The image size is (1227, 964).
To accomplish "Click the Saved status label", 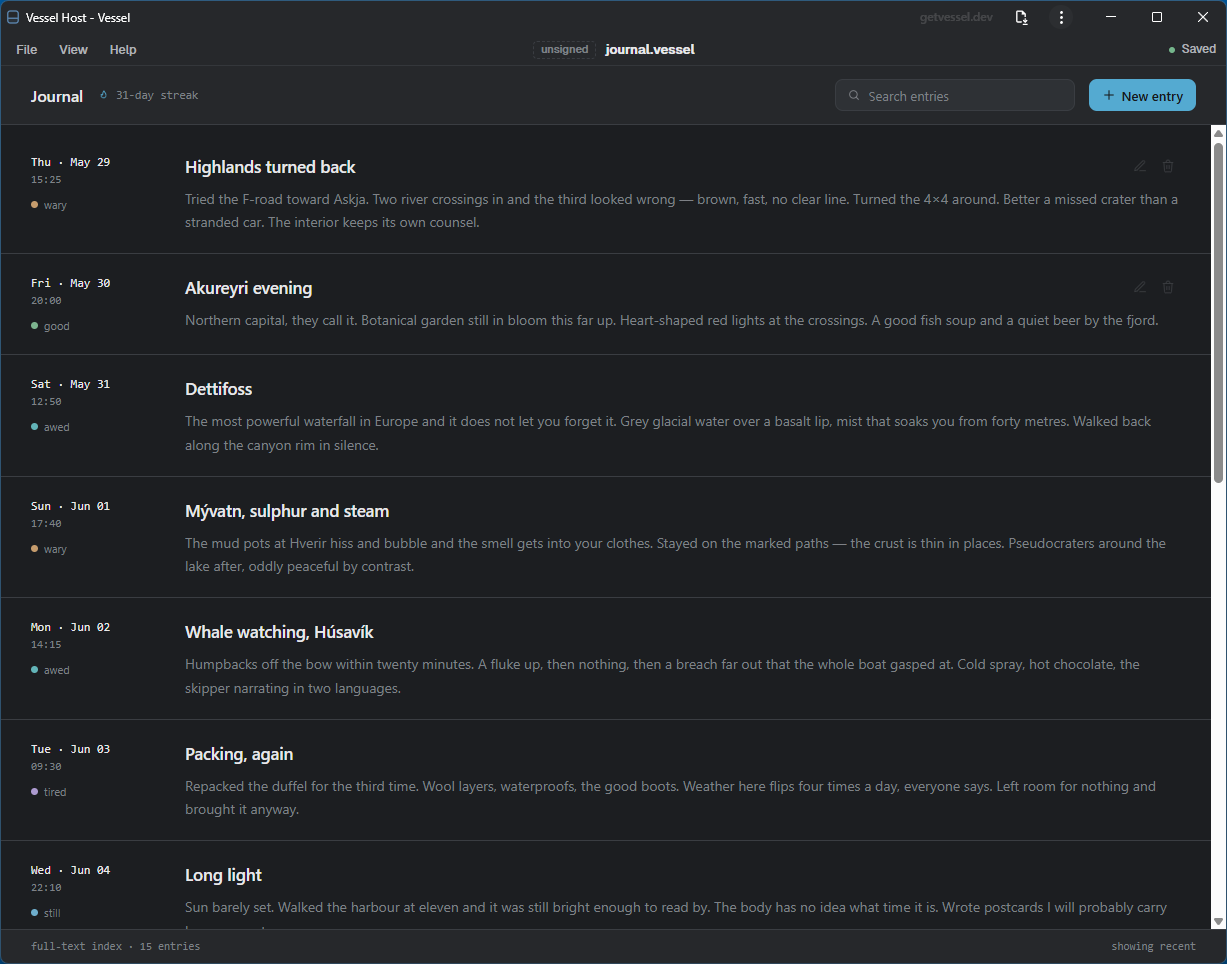I will coord(1199,49).
